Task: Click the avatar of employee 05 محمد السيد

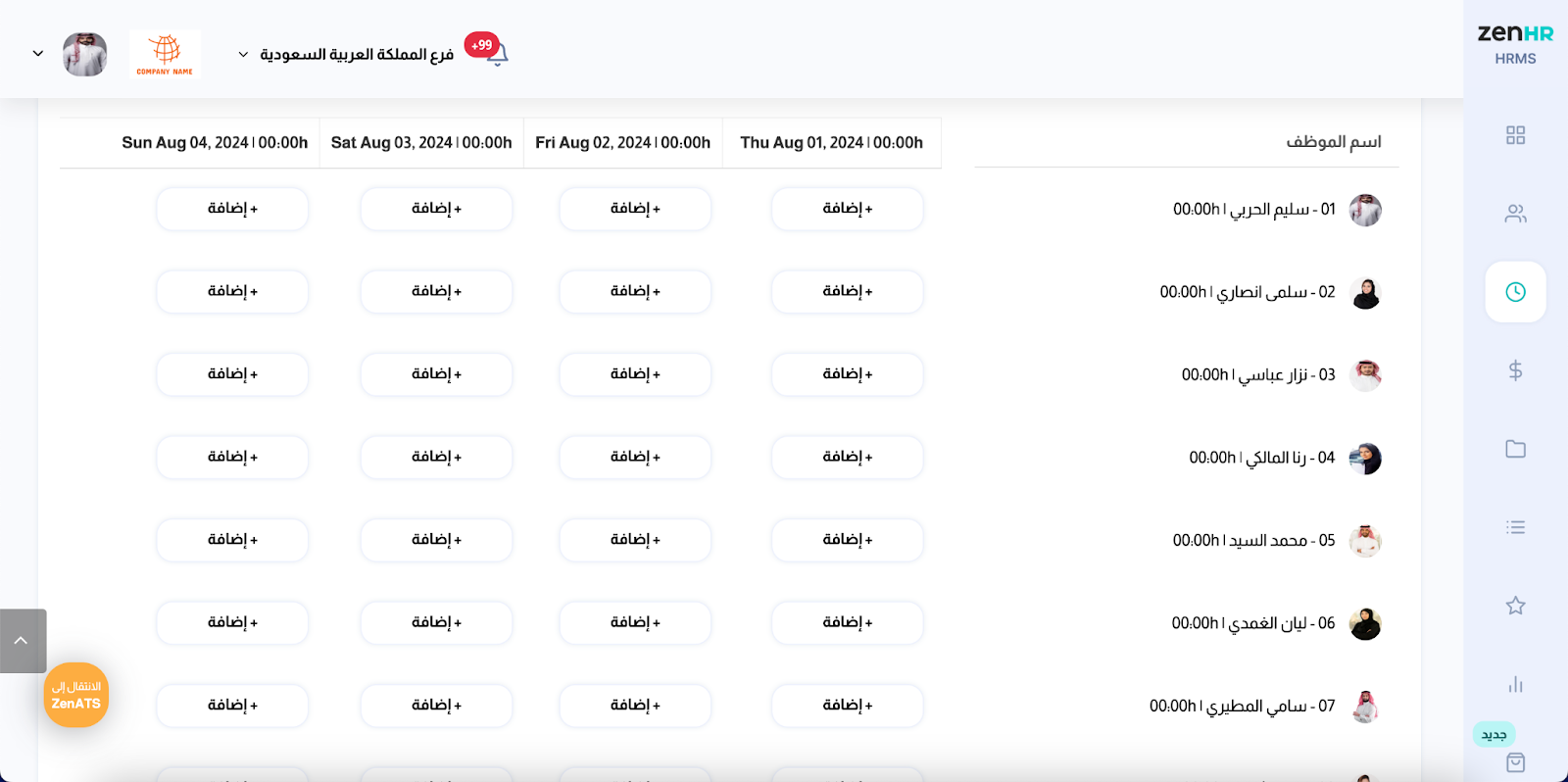Action: (x=1365, y=541)
